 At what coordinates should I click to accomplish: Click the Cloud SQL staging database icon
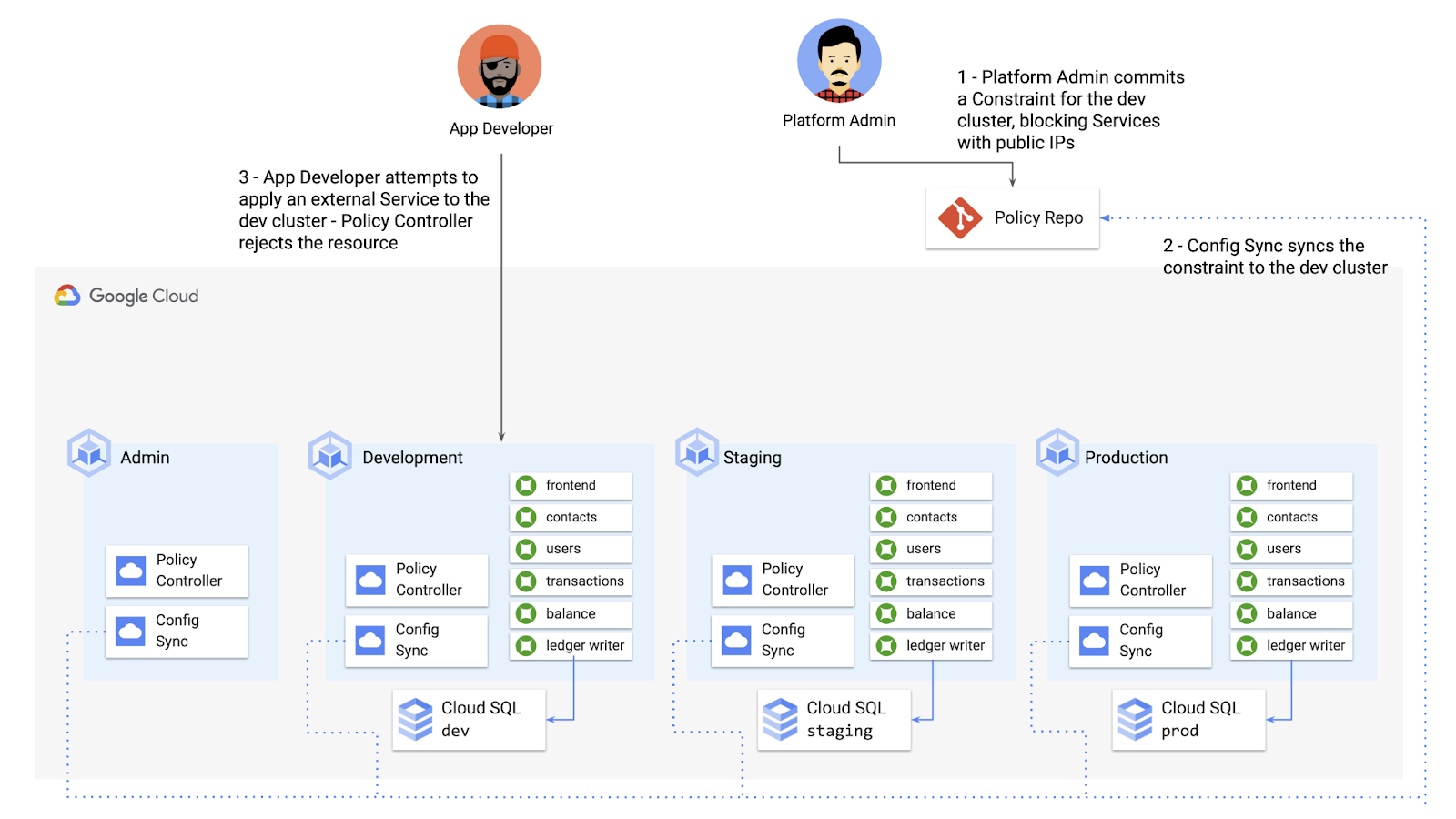click(781, 720)
